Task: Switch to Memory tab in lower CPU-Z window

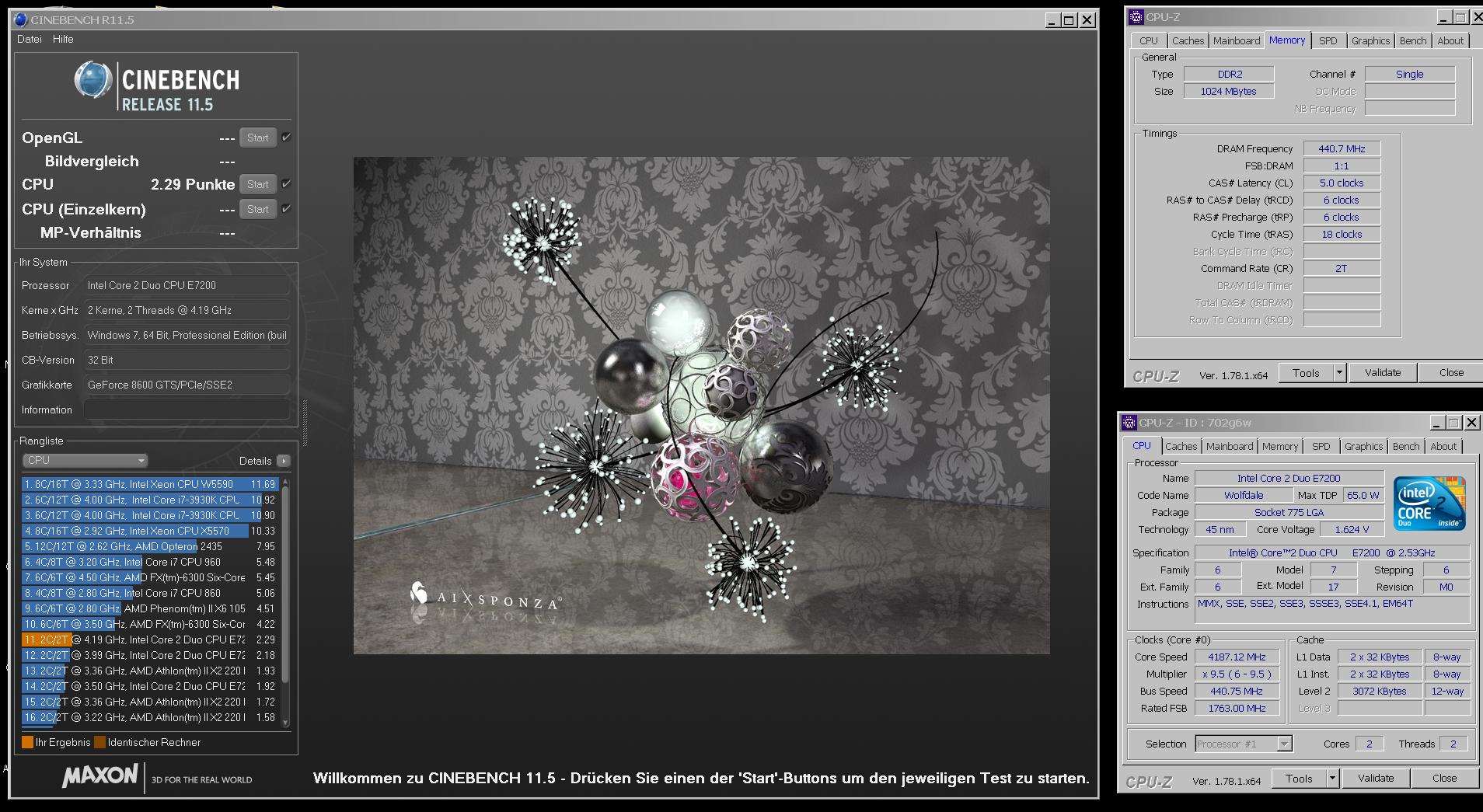Action: 1280,446
